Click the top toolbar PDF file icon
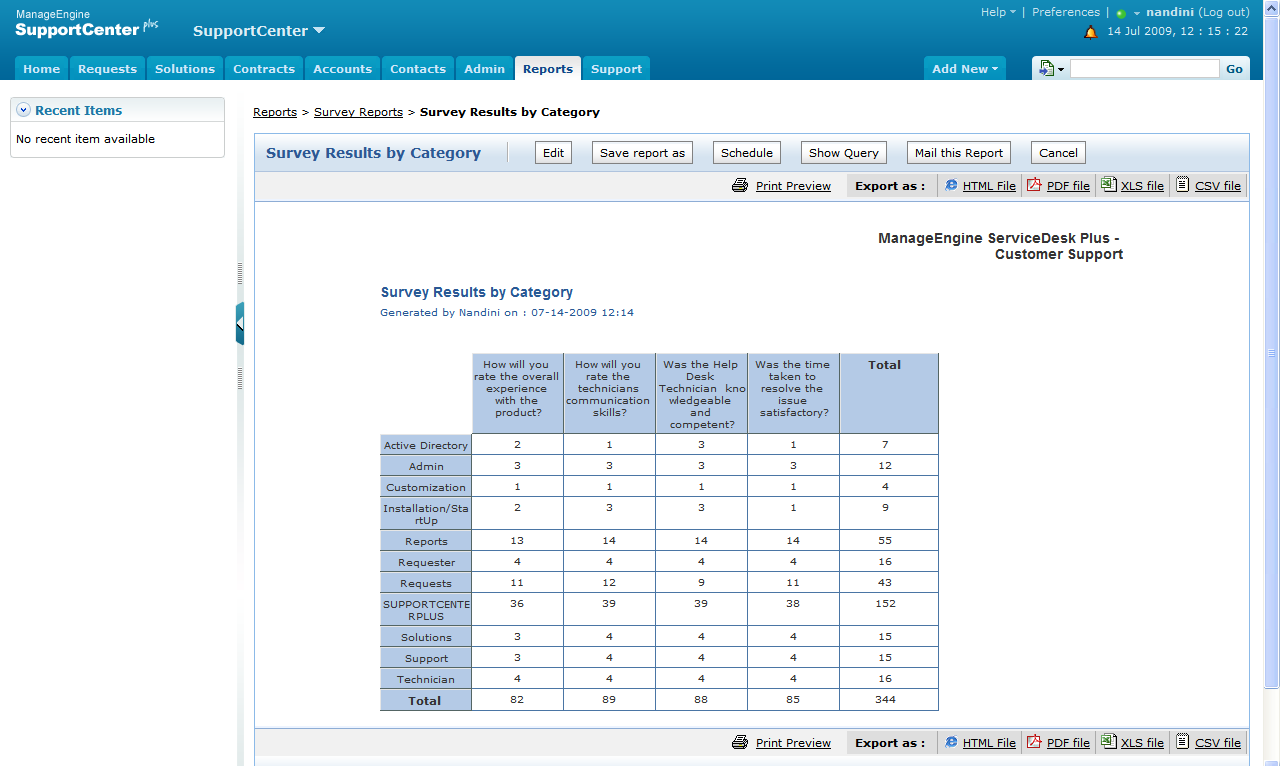 tap(1034, 185)
